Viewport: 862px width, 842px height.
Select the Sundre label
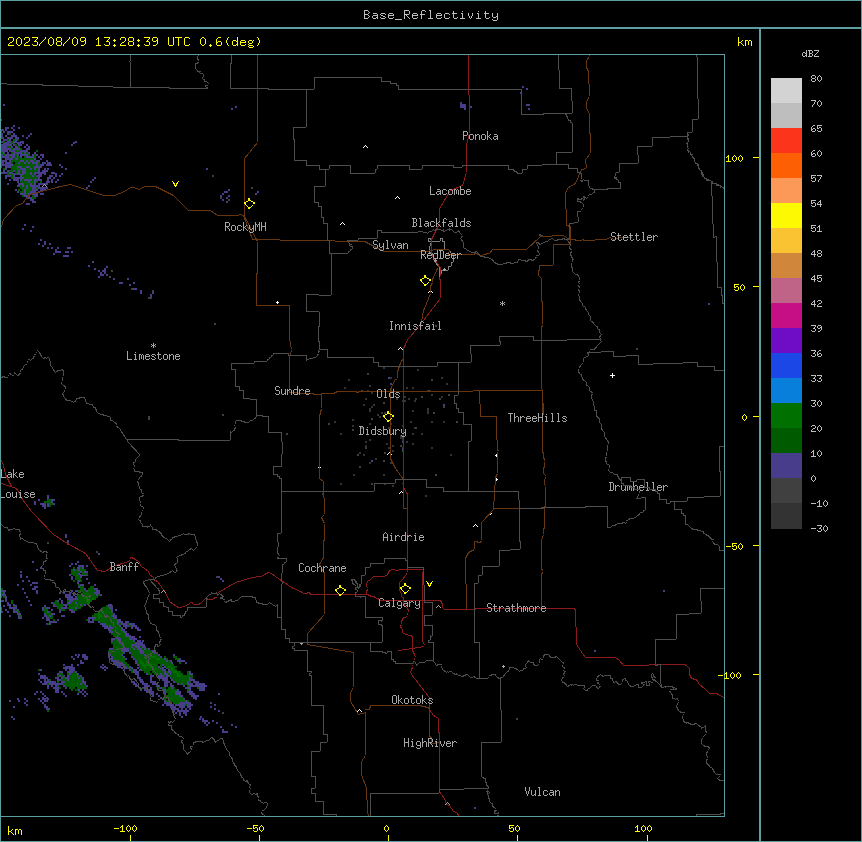tap(292, 391)
